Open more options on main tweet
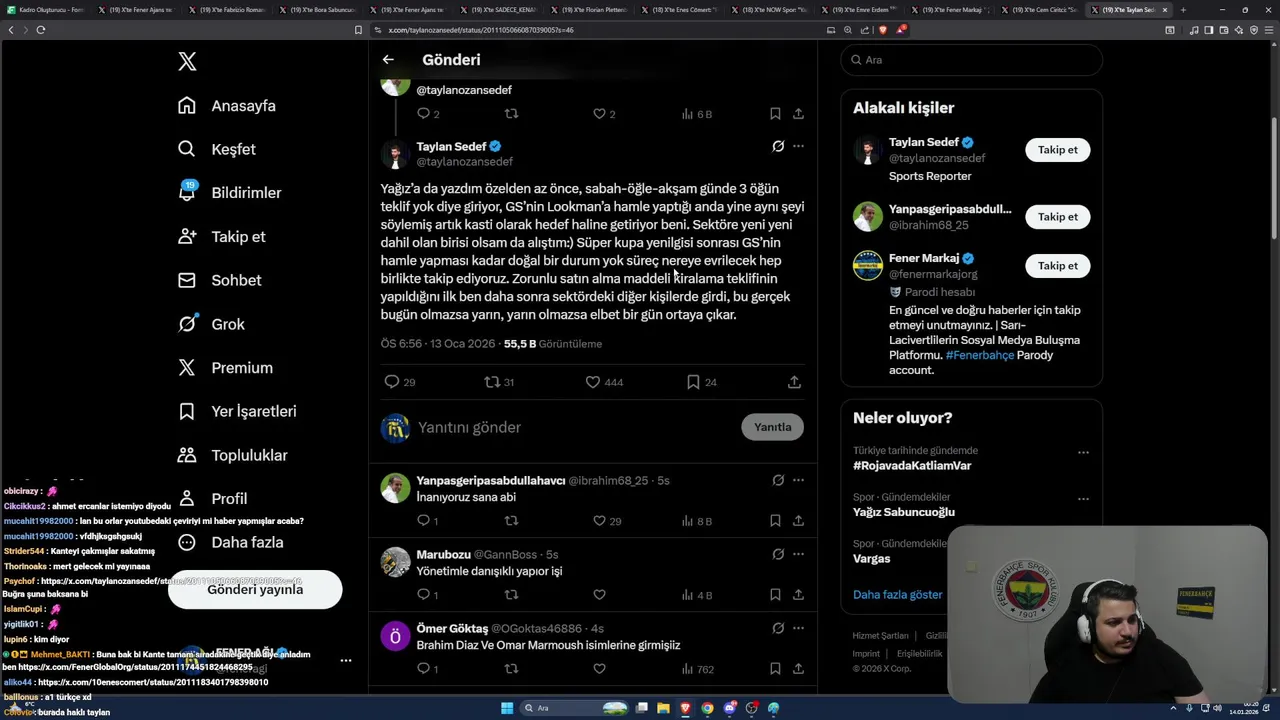Image resolution: width=1280 pixels, height=720 pixels. (798, 146)
